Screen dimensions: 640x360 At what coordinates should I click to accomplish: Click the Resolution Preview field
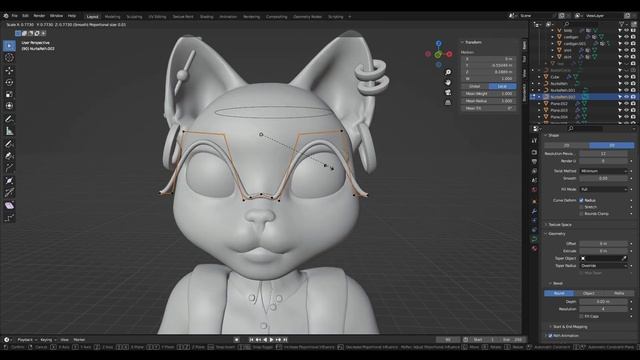tap(603, 154)
